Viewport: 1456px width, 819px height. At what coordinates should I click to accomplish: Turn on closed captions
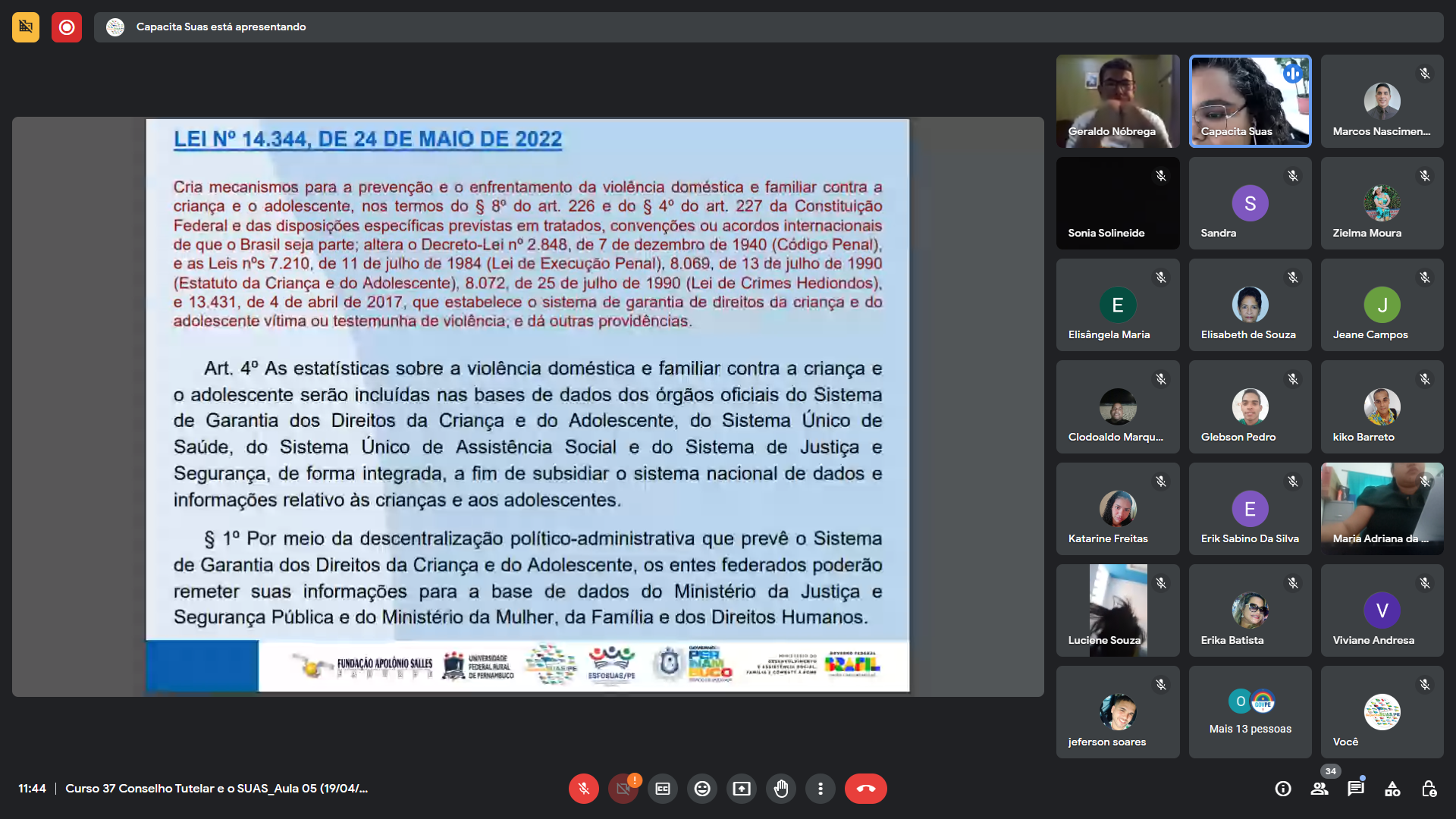click(x=663, y=789)
